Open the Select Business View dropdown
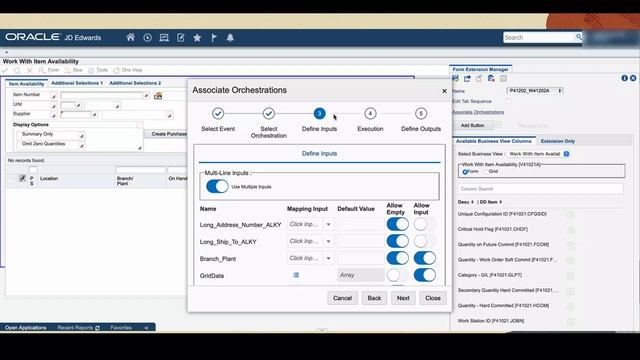 point(538,154)
